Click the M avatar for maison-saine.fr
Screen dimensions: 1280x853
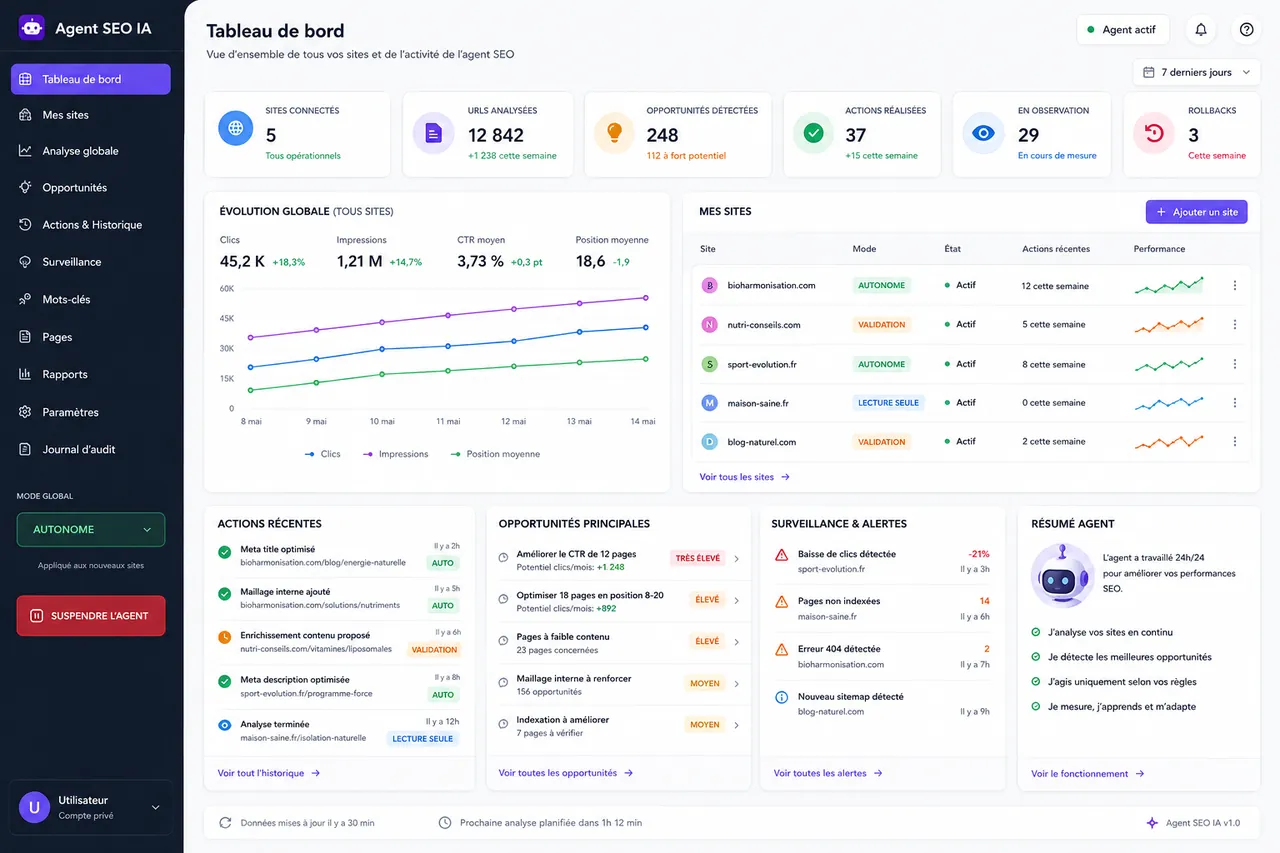tap(710, 403)
